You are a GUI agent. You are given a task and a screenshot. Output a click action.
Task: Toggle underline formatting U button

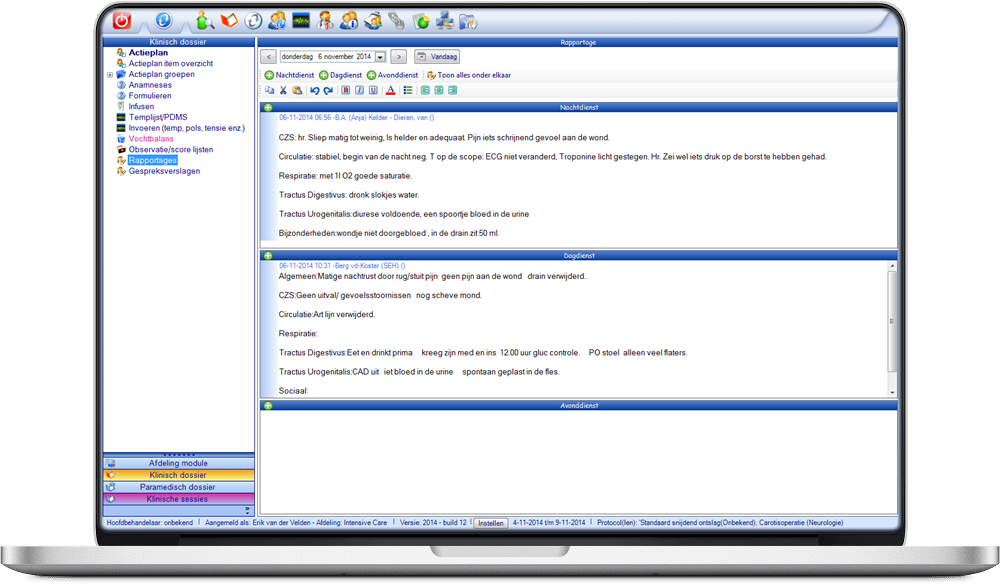click(x=374, y=91)
